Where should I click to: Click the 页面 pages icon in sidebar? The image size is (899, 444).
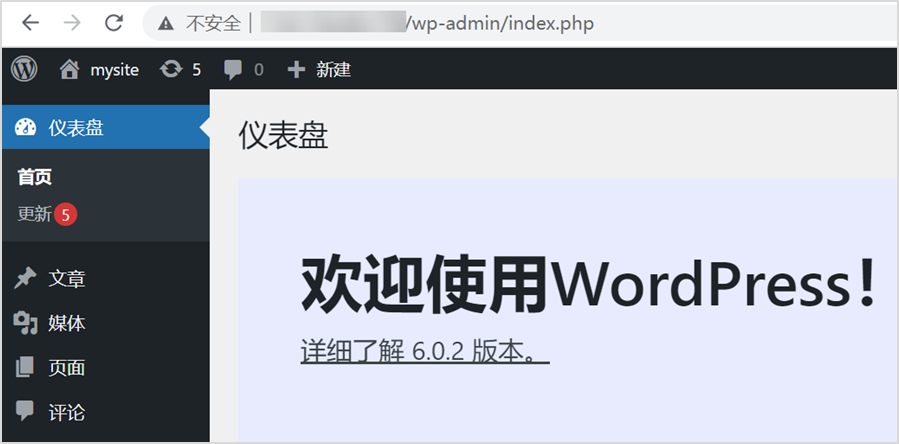click(25, 368)
